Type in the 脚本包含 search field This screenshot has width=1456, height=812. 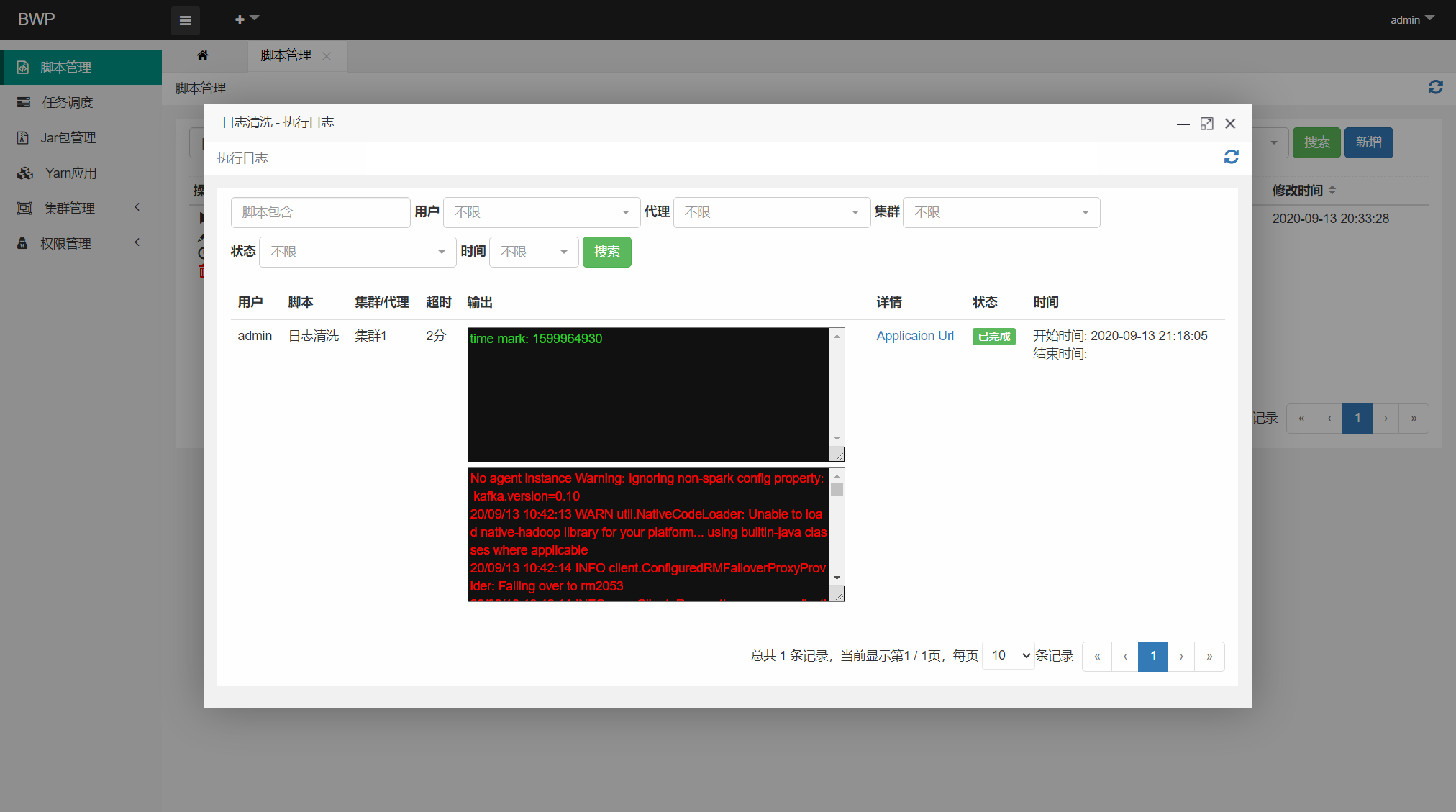320,212
